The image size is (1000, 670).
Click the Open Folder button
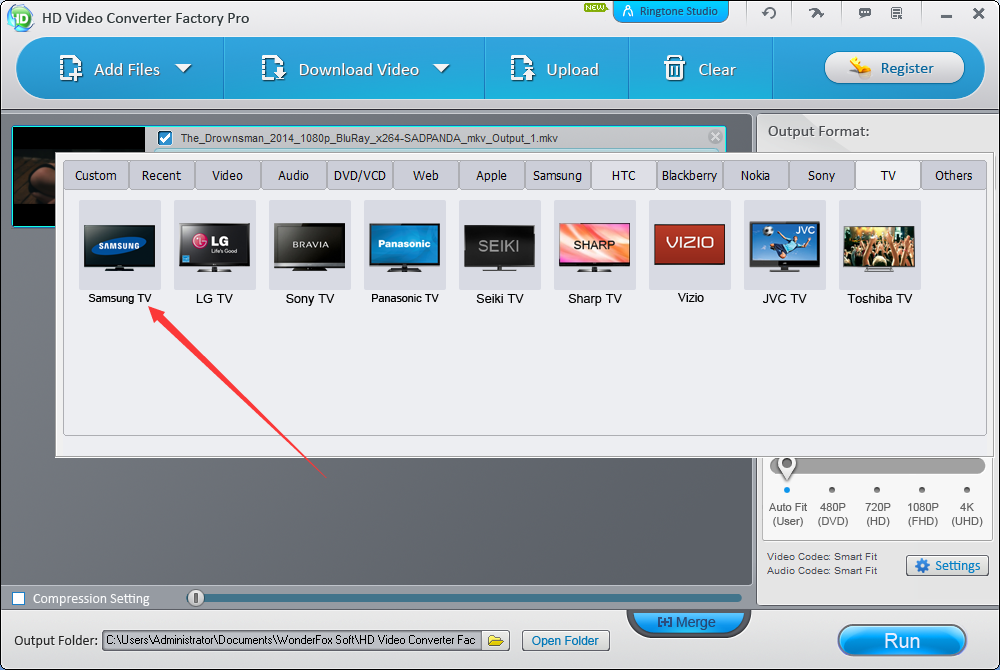[x=566, y=640]
